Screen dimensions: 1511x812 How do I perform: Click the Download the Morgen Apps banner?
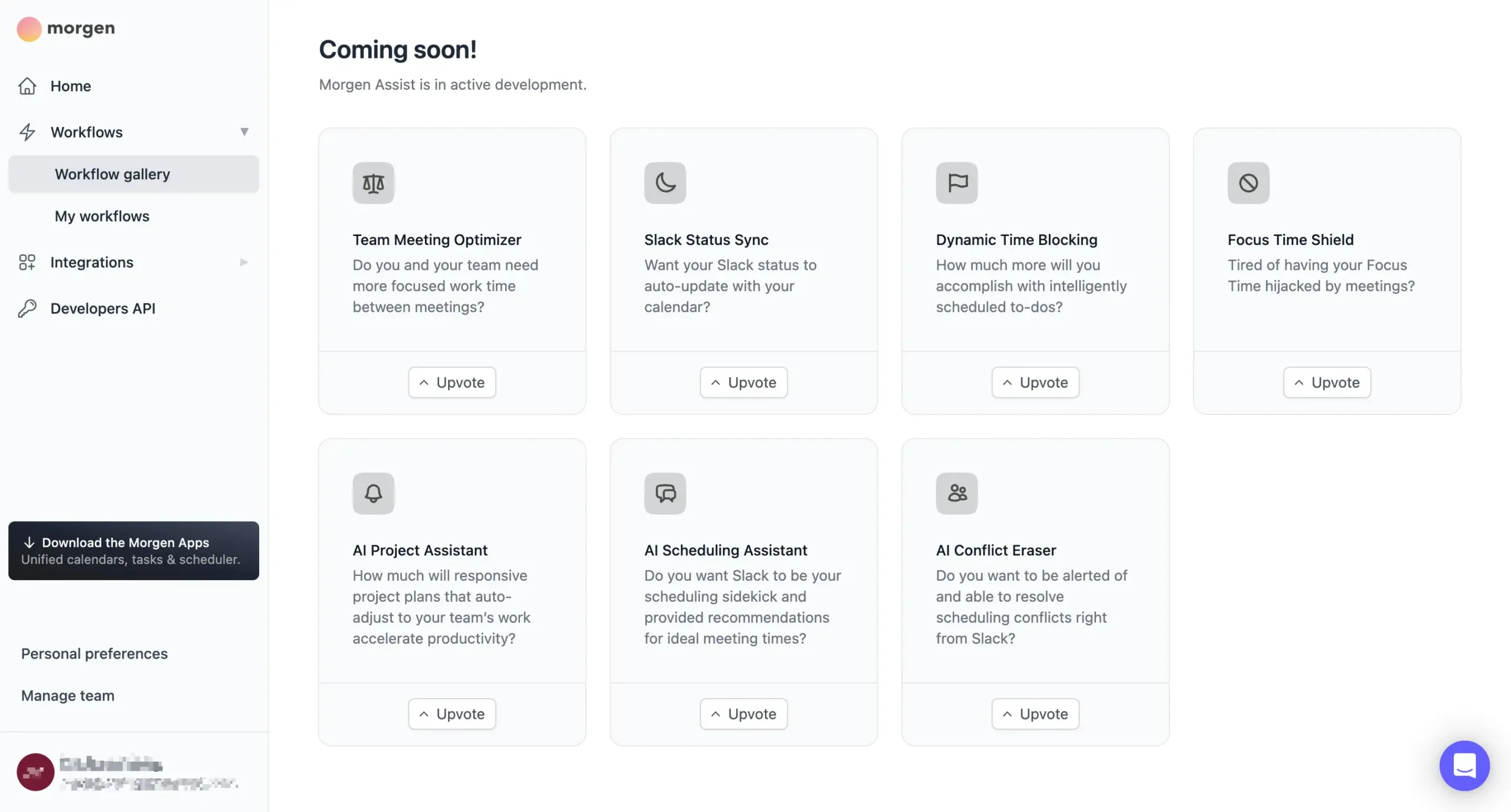133,550
